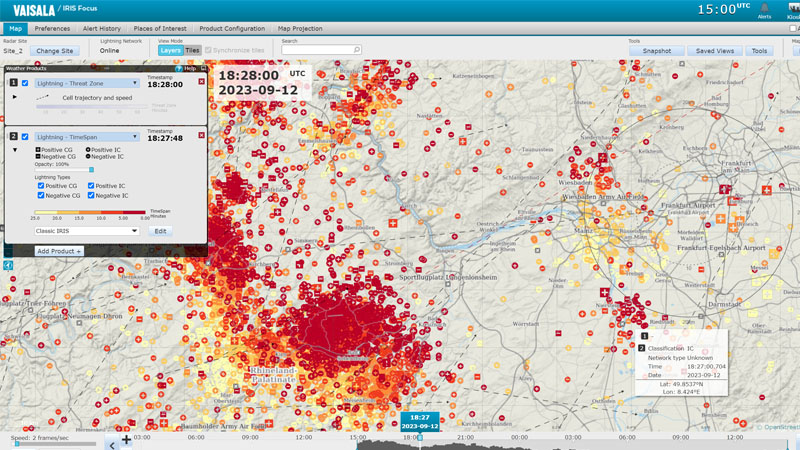The width and height of the screenshot is (800, 450).
Task: Open the Product Configuration tab
Action: point(232,29)
